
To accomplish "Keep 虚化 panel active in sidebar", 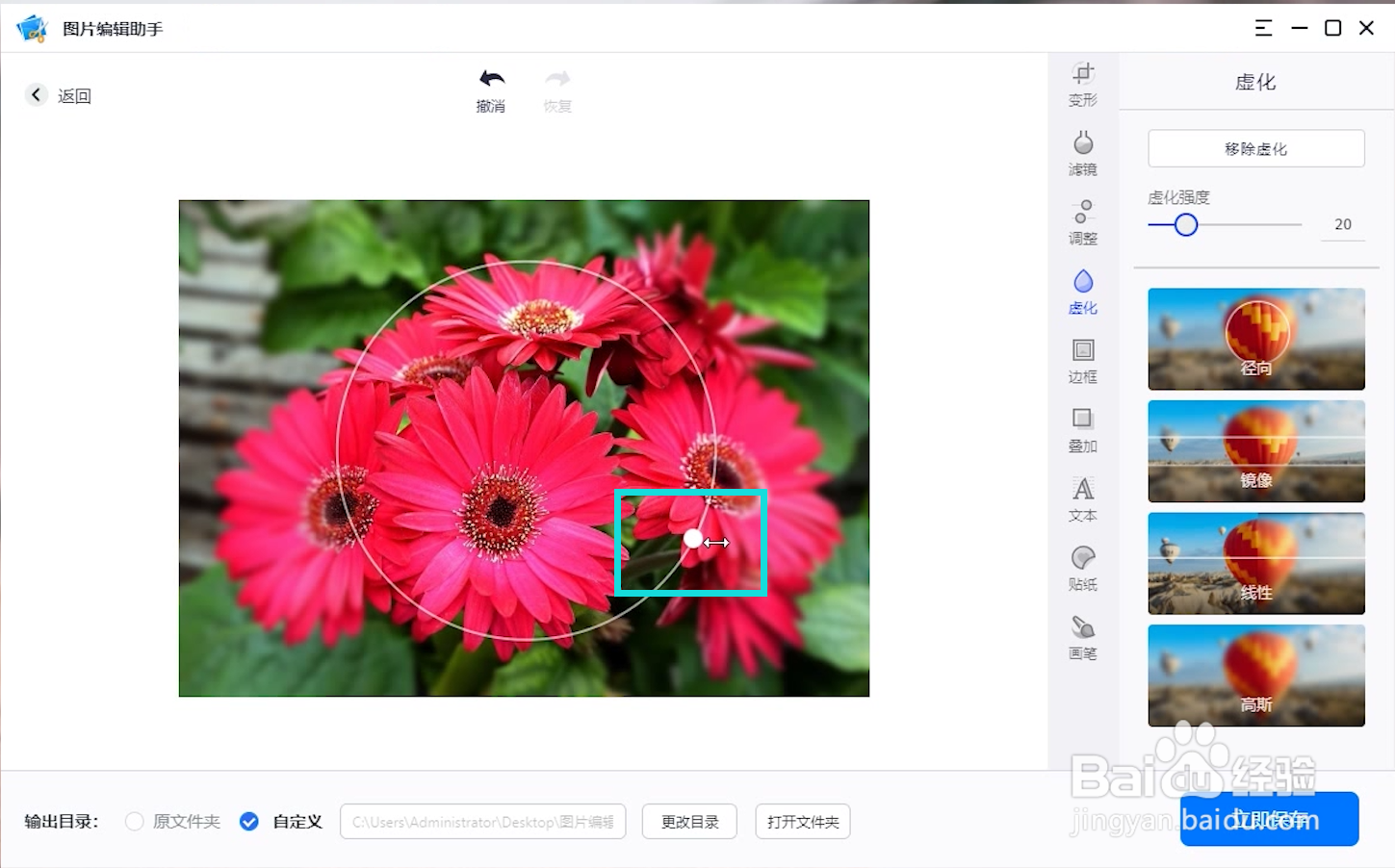I will coord(1082,291).
